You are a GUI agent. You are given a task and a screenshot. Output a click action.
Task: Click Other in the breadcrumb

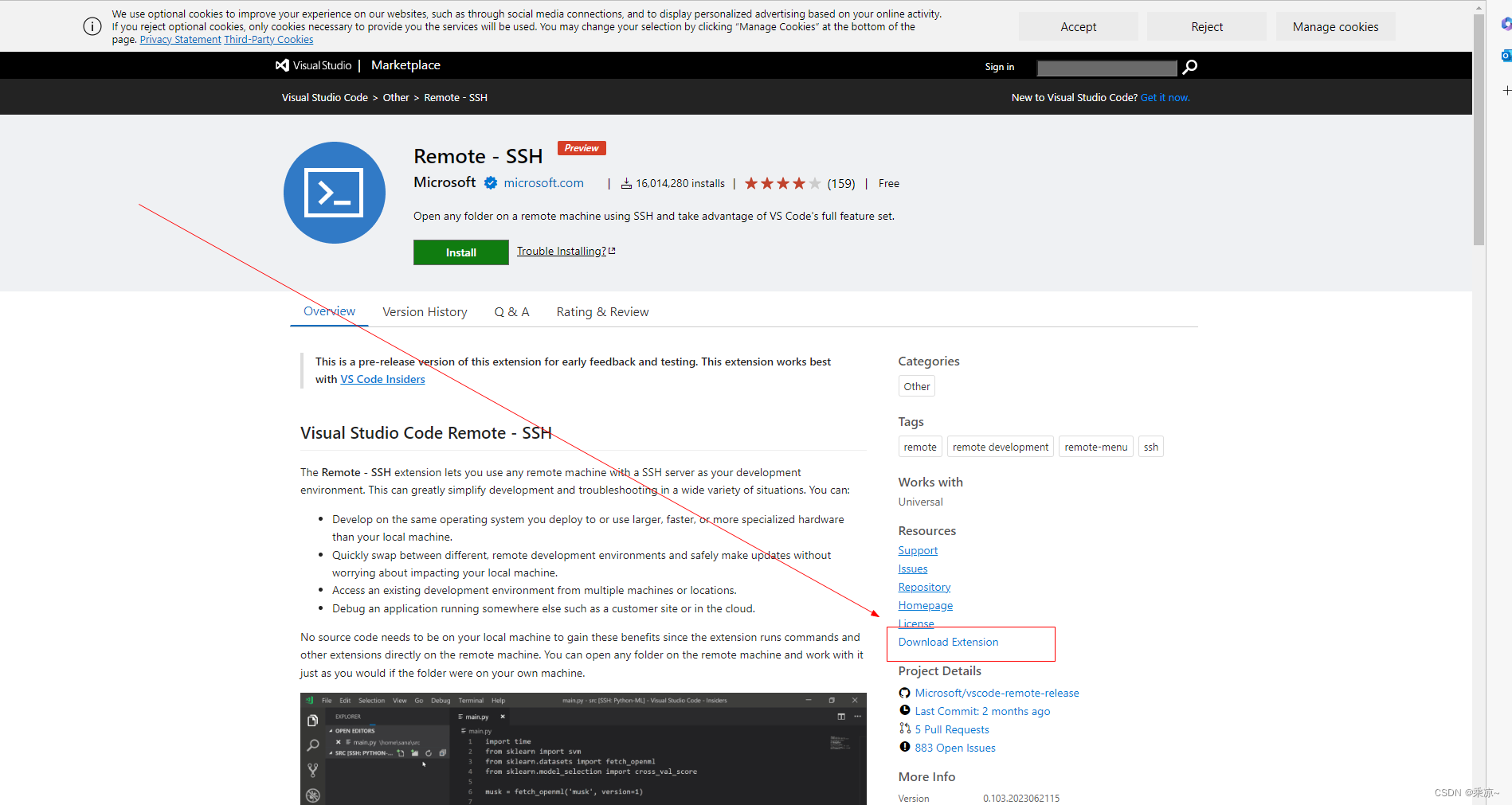click(395, 97)
